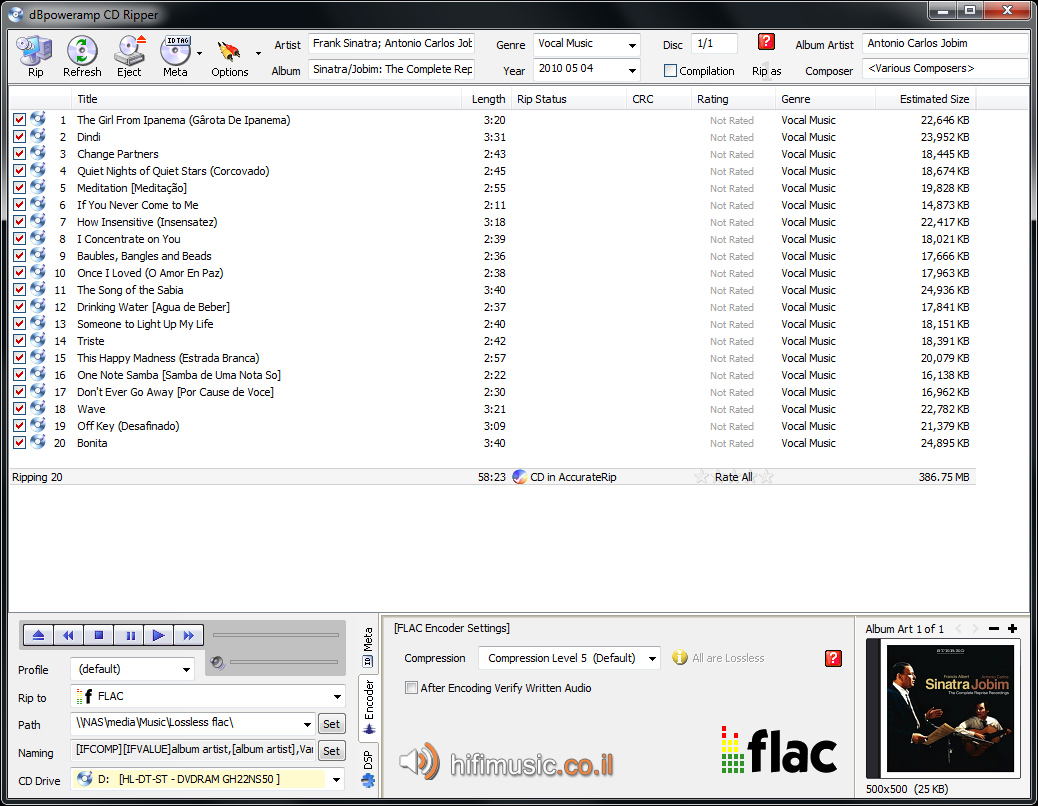Image resolution: width=1038 pixels, height=806 pixels.
Task: Click the right star beside Rate All
Action: pyautogui.click(x=766, y=476)
